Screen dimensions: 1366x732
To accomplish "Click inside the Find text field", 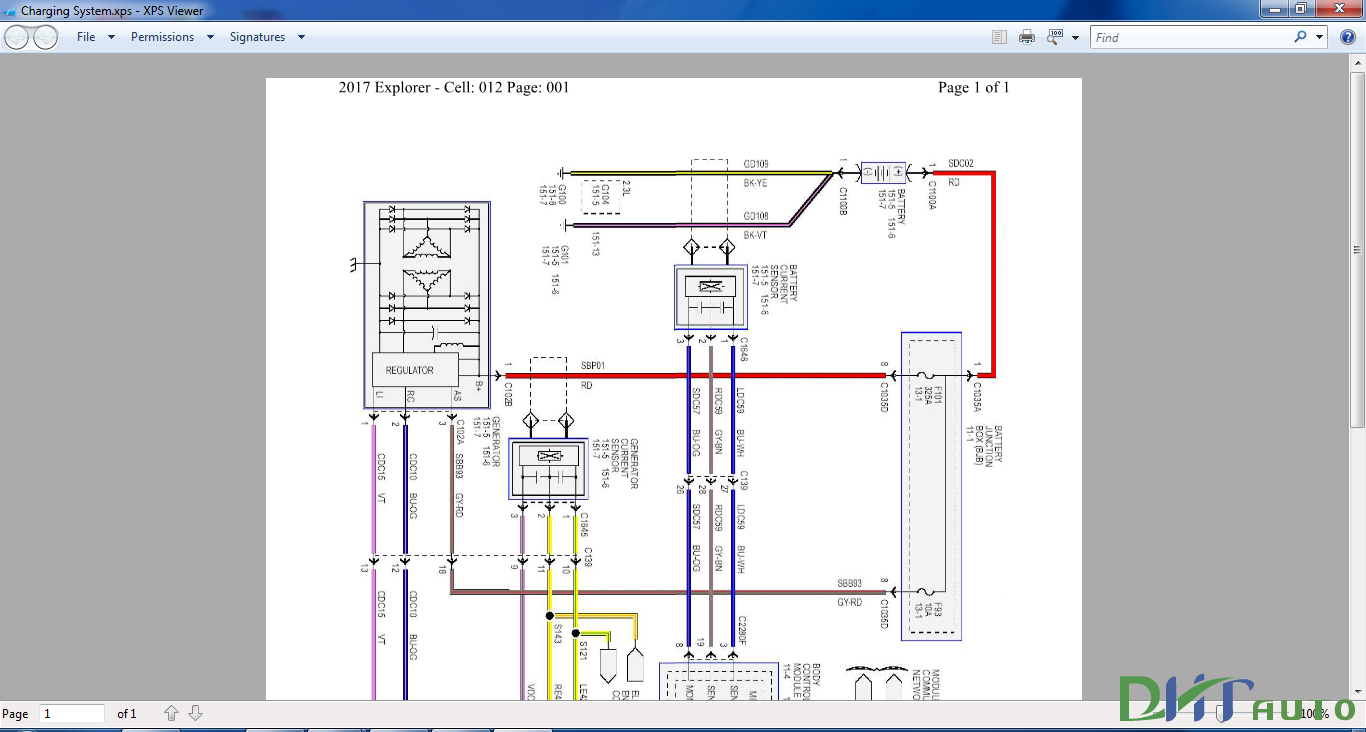I will [1190, 37].
